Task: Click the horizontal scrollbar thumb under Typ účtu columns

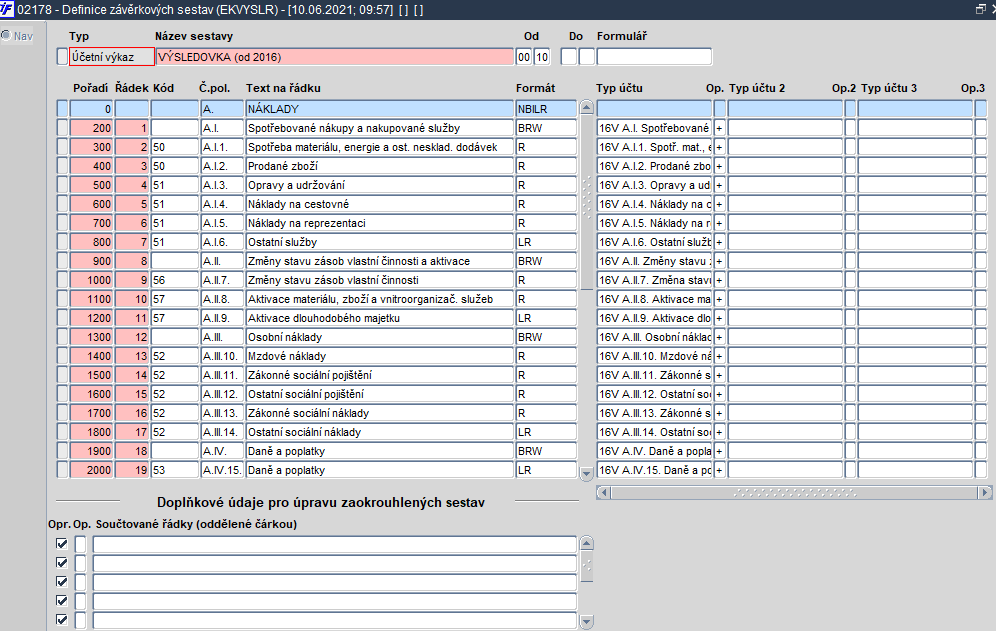Action: tap(794, 492)
